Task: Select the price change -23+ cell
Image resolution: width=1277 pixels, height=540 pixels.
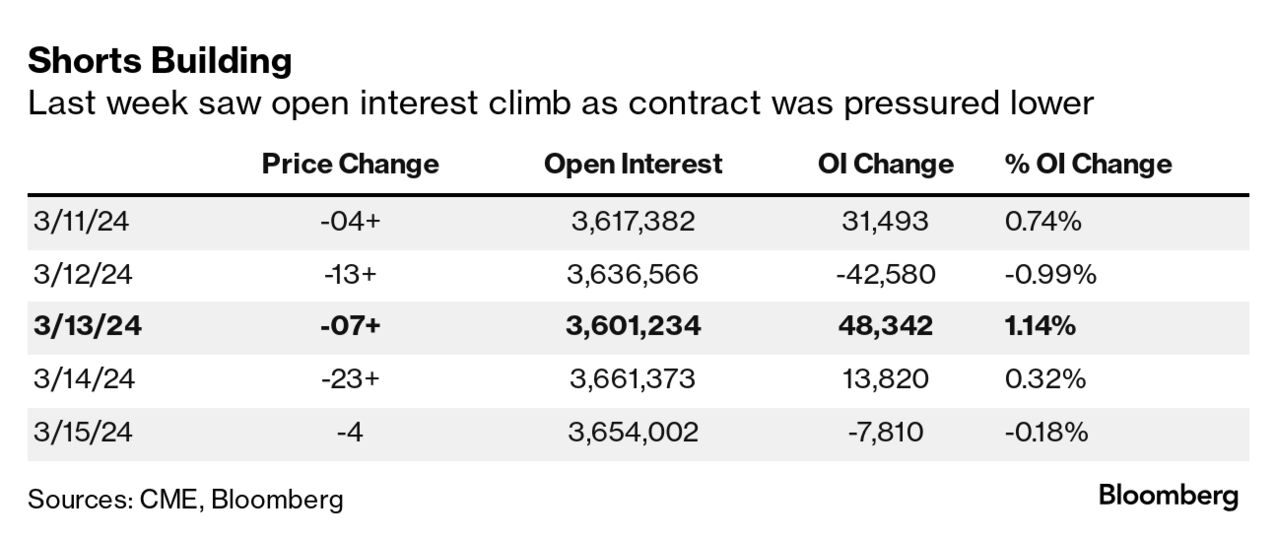Action: pos(350,380)
